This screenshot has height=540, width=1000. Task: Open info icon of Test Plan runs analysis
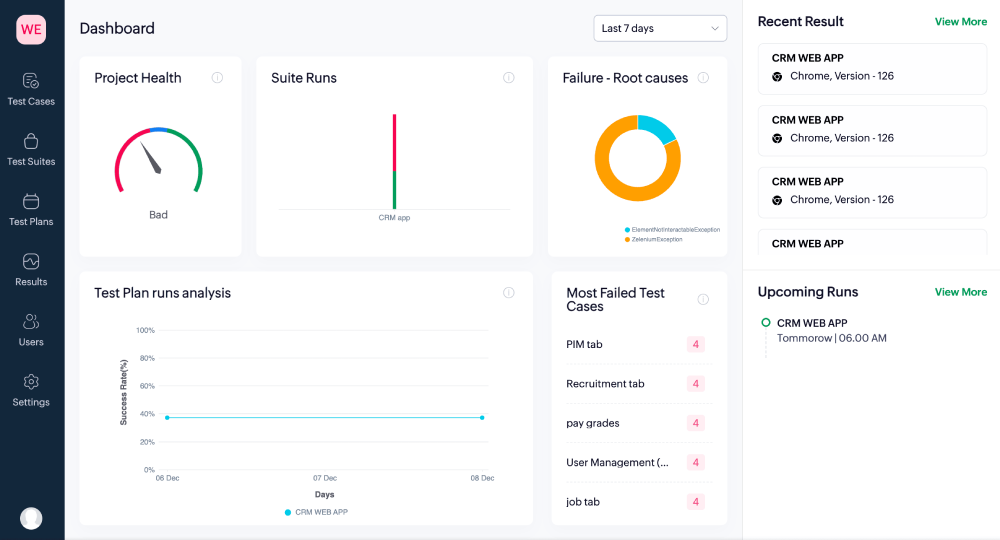tap(508, 293)
